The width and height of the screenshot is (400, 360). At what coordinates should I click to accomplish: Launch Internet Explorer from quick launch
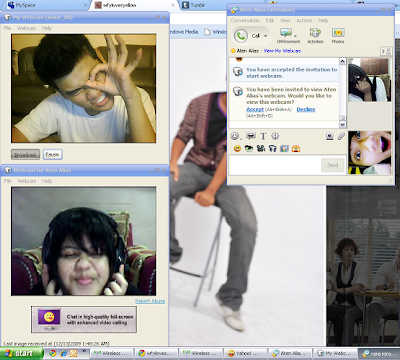point(63,353)
